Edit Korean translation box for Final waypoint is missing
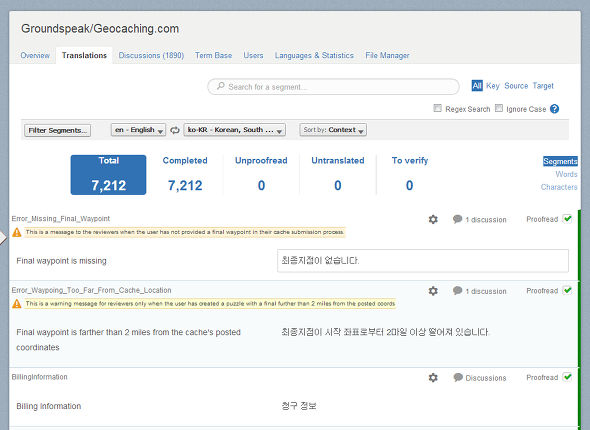This screenshot has width=590, height=430. pyautogui.click(x=423, y=261)
